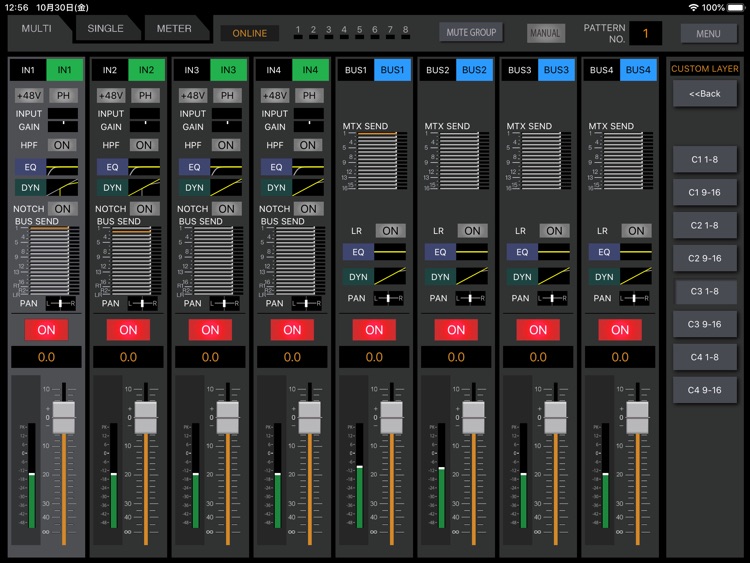Viewport: 750px width, 563px height.
Task: Click the C2 1-8 layer button
Action: click(x=705, y=225)
